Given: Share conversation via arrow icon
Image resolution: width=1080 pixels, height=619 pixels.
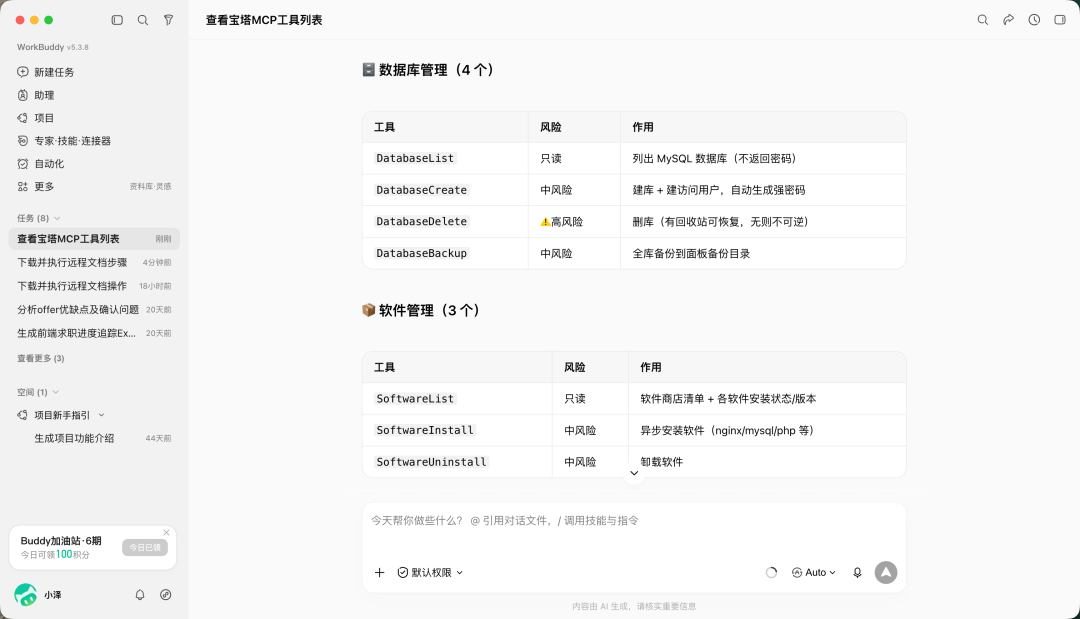Looking at the screenshot, I should [1008, 20].
